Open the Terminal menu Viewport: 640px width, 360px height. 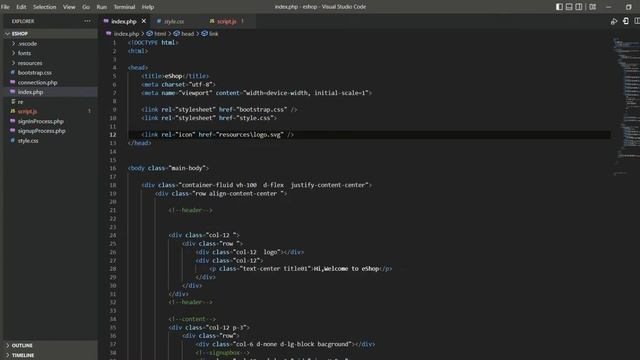[124, 7]
